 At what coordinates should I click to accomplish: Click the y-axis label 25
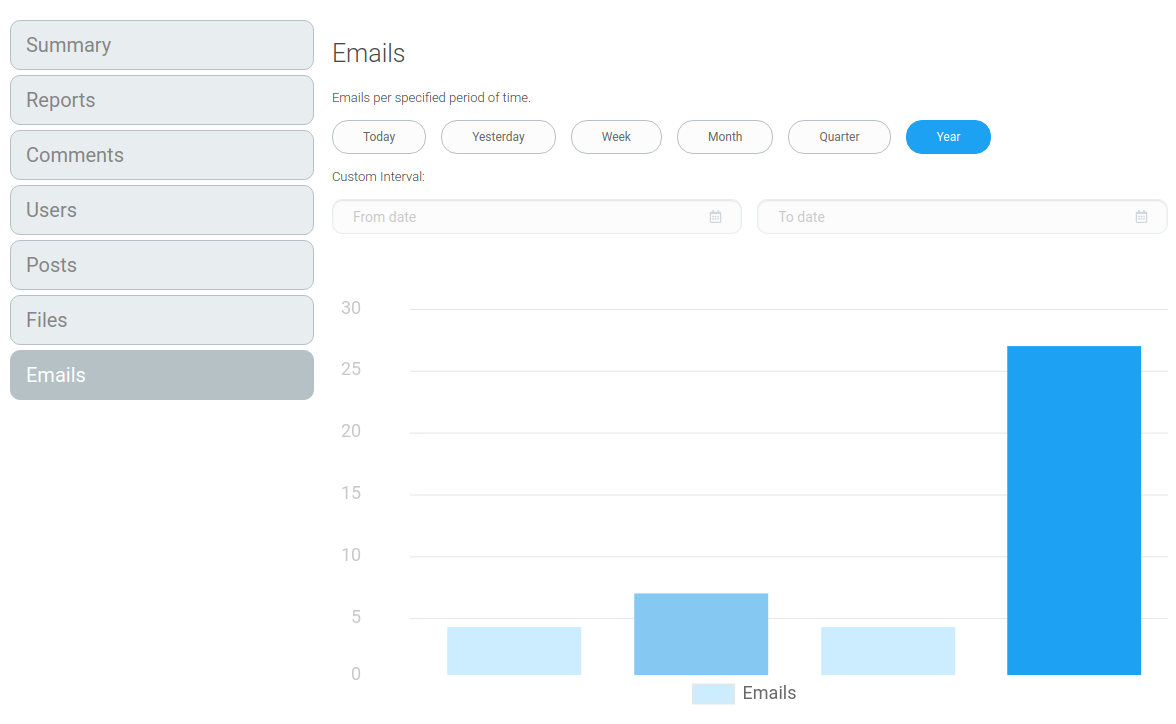click(351, 369)
